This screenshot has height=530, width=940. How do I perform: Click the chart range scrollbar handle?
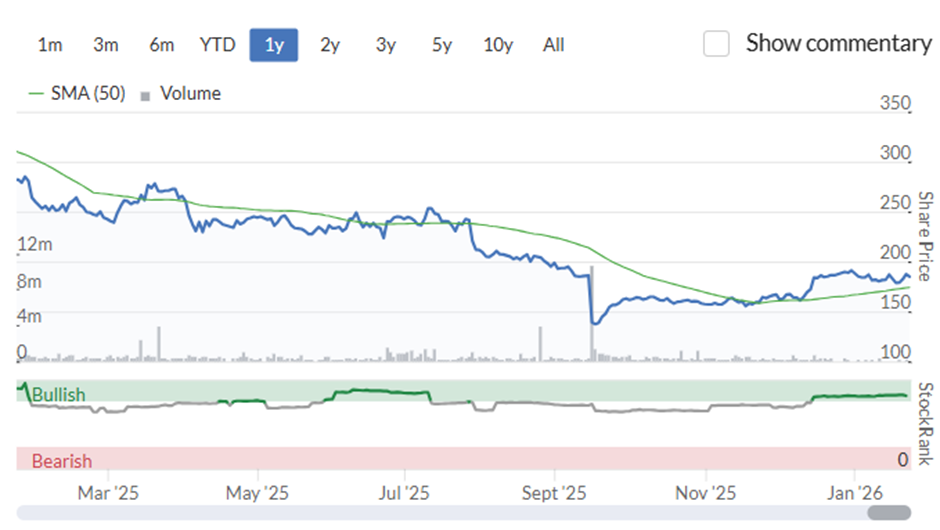(x=889, y=513)
